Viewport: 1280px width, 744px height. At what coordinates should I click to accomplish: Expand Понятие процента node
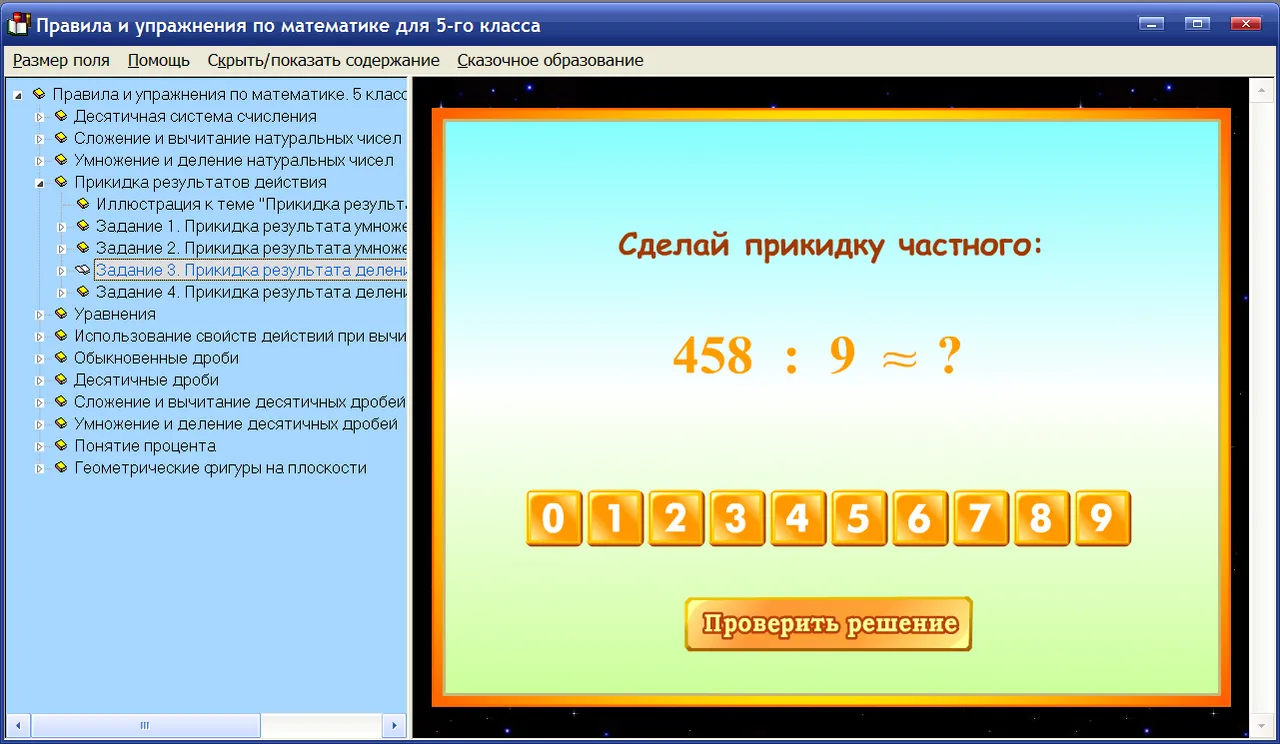click(x=40, y=447)
